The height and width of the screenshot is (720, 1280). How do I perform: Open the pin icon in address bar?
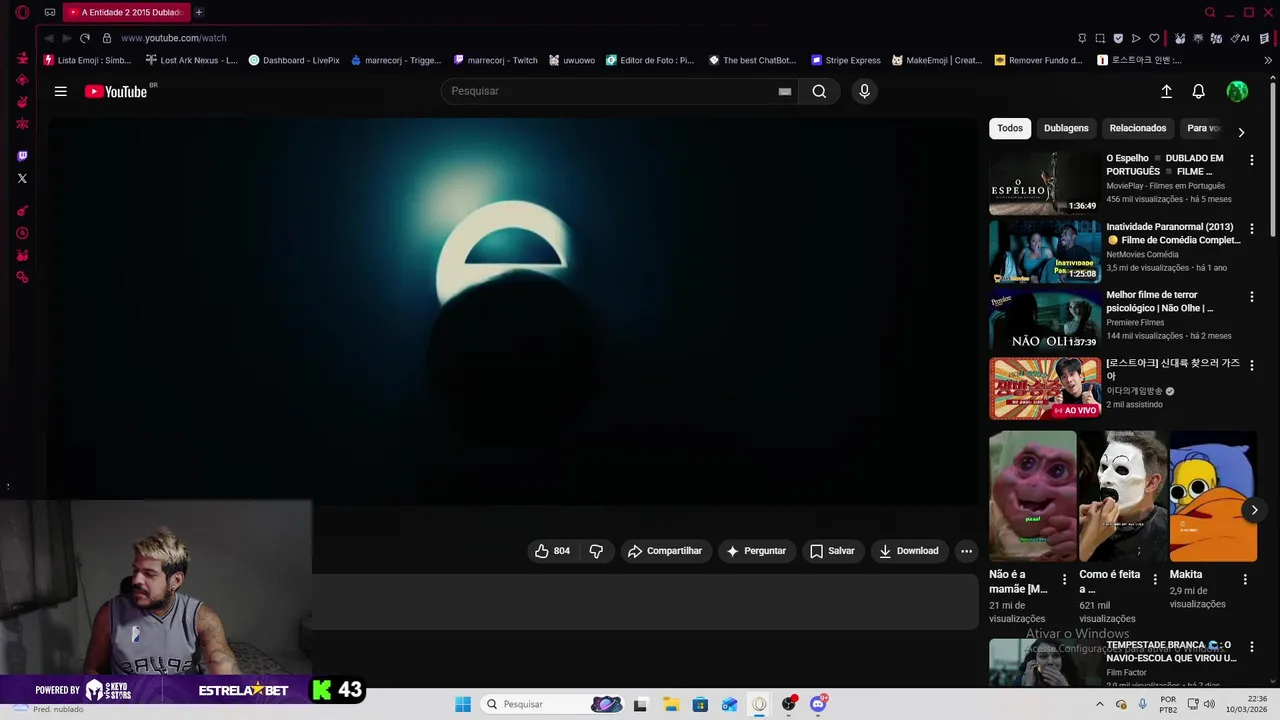coord(1082,38)
